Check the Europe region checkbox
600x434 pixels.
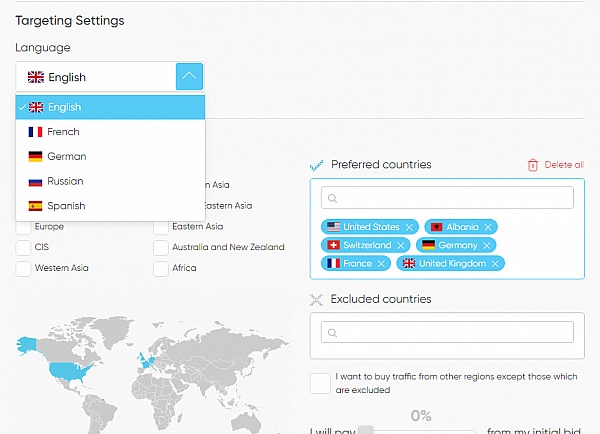[x=23, y=227]
